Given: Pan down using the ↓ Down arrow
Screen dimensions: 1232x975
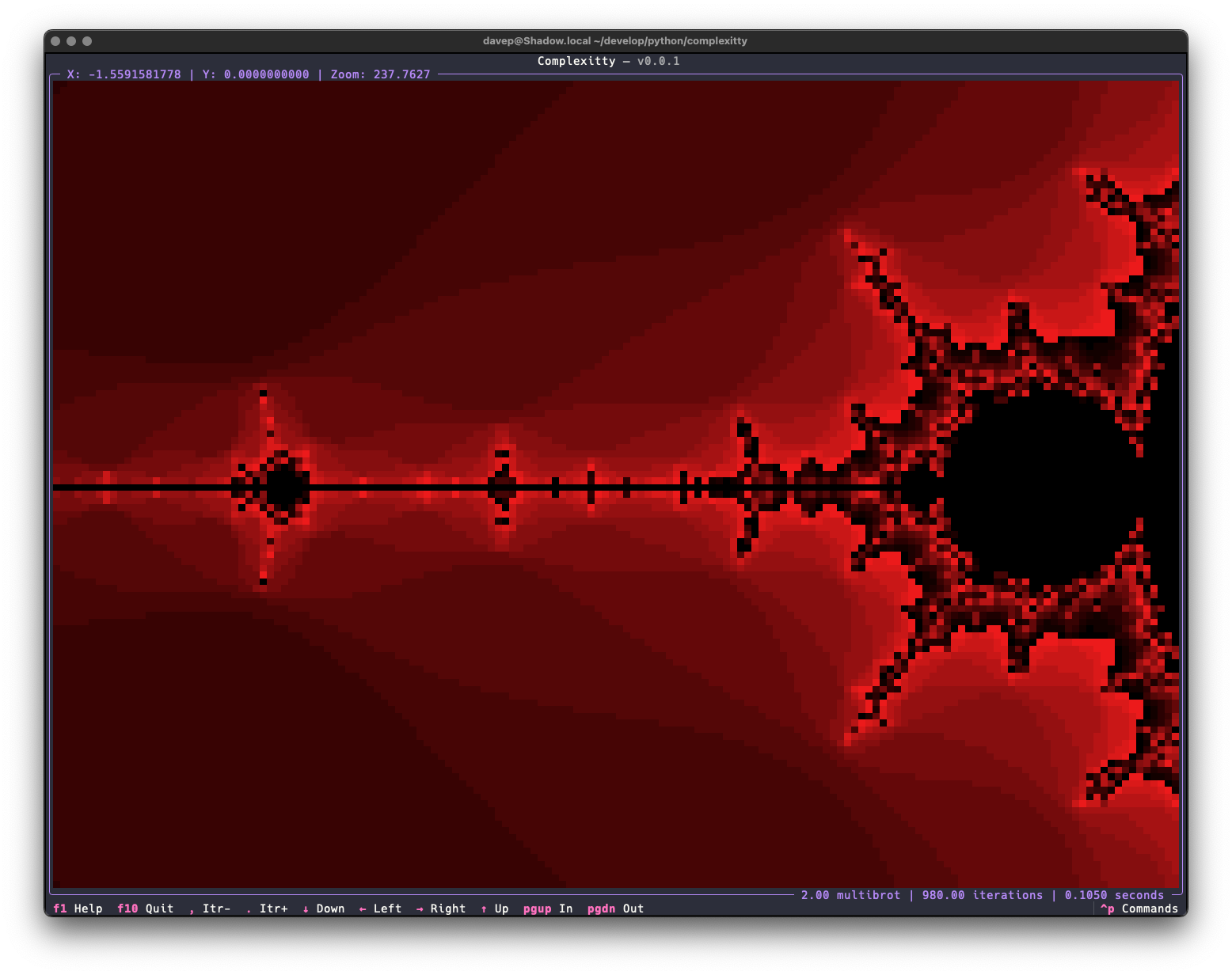Looking at the screenshot, I should [x=324, y=909].
